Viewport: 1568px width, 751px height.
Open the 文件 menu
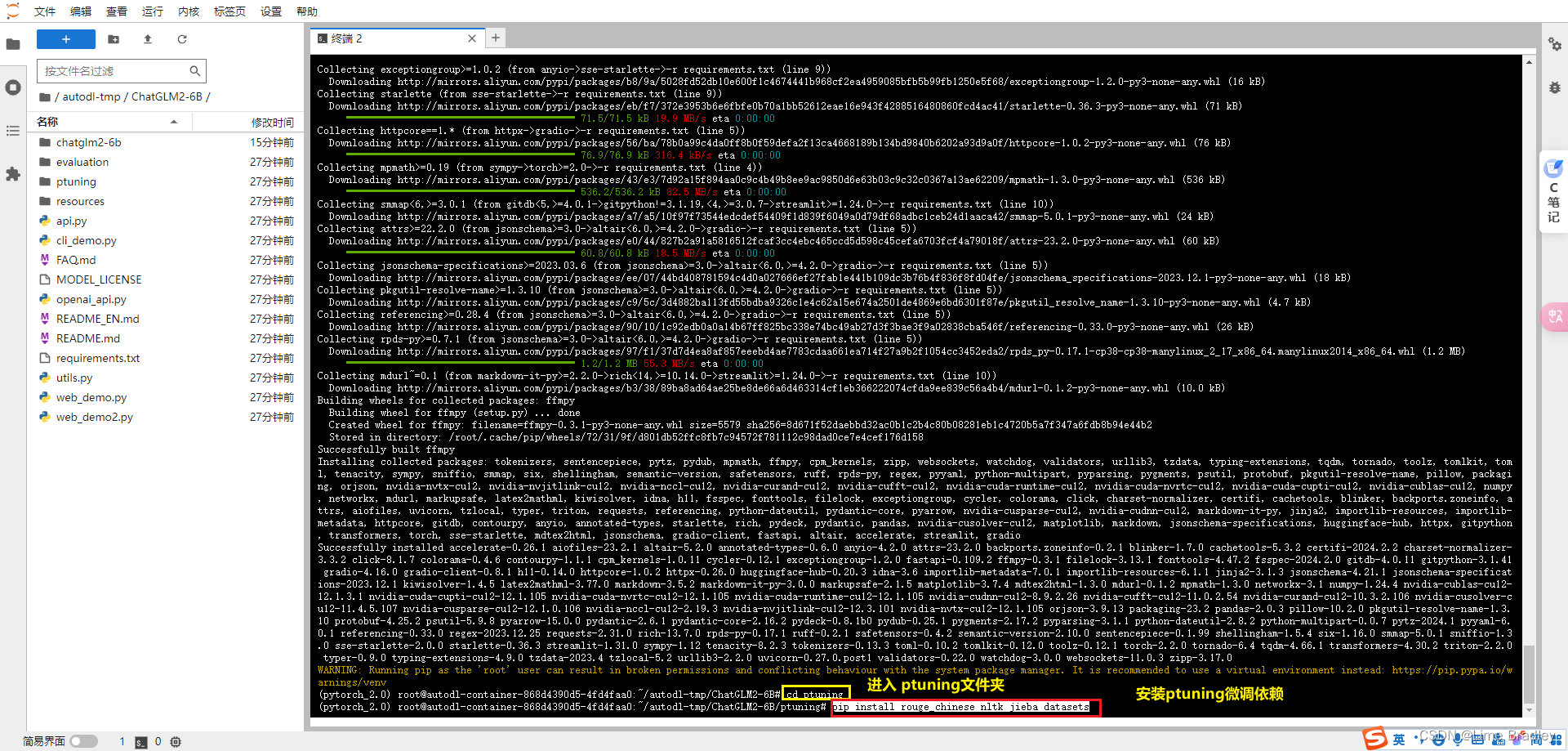(45, 11)
